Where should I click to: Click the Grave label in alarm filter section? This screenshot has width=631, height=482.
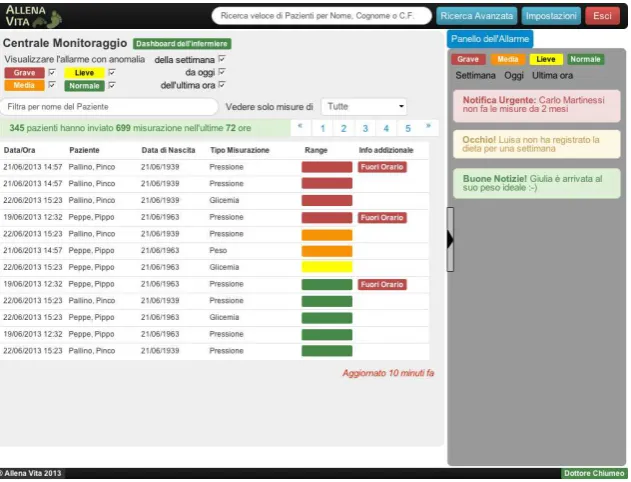click(x=24, y=73)
